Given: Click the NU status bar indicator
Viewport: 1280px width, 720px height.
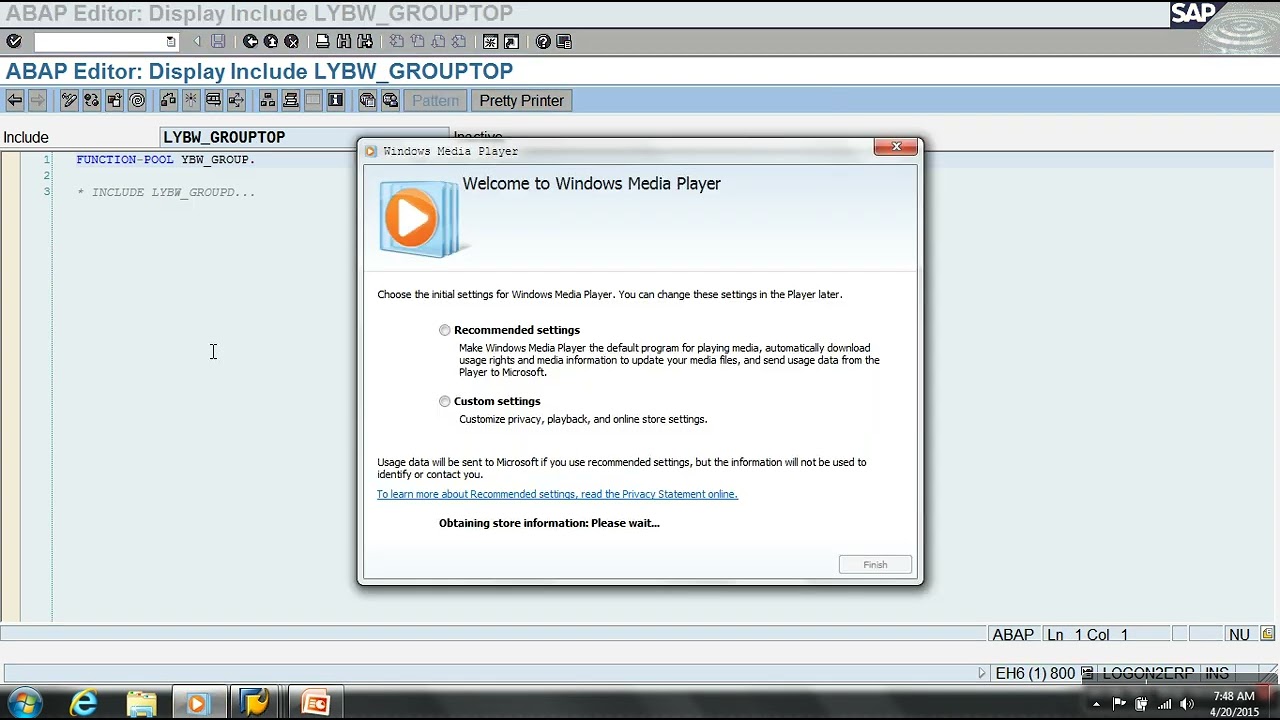Looking at the screenshot, I should click(1239, 634).
